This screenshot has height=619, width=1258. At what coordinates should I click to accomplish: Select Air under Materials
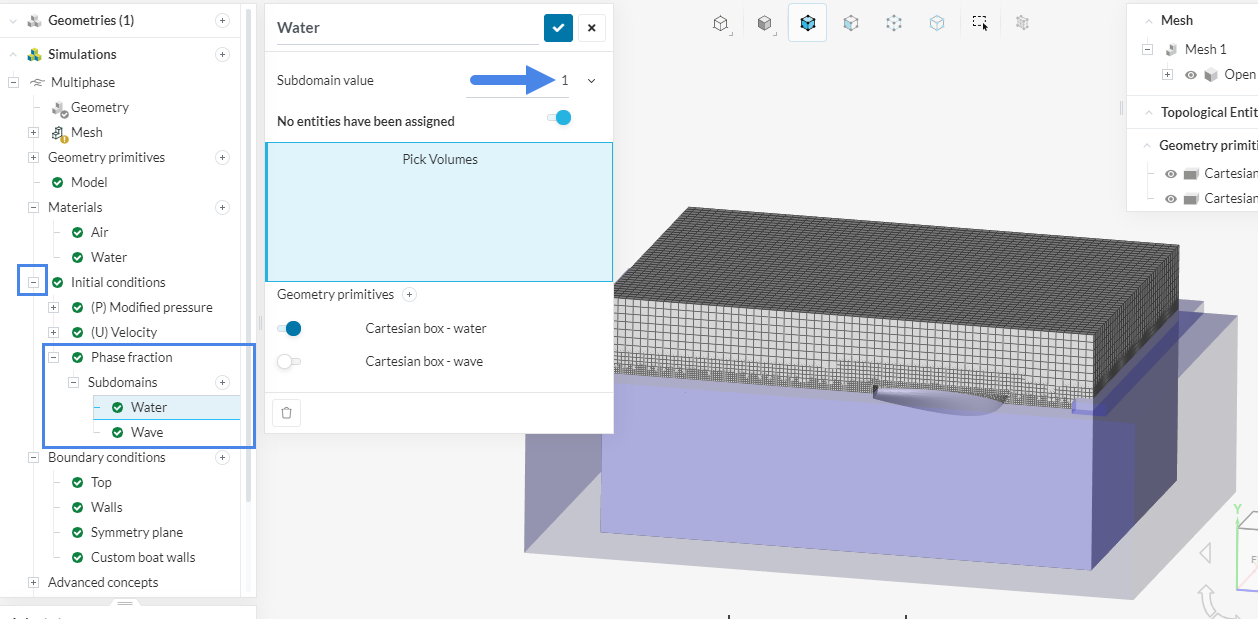pos(99,232)
